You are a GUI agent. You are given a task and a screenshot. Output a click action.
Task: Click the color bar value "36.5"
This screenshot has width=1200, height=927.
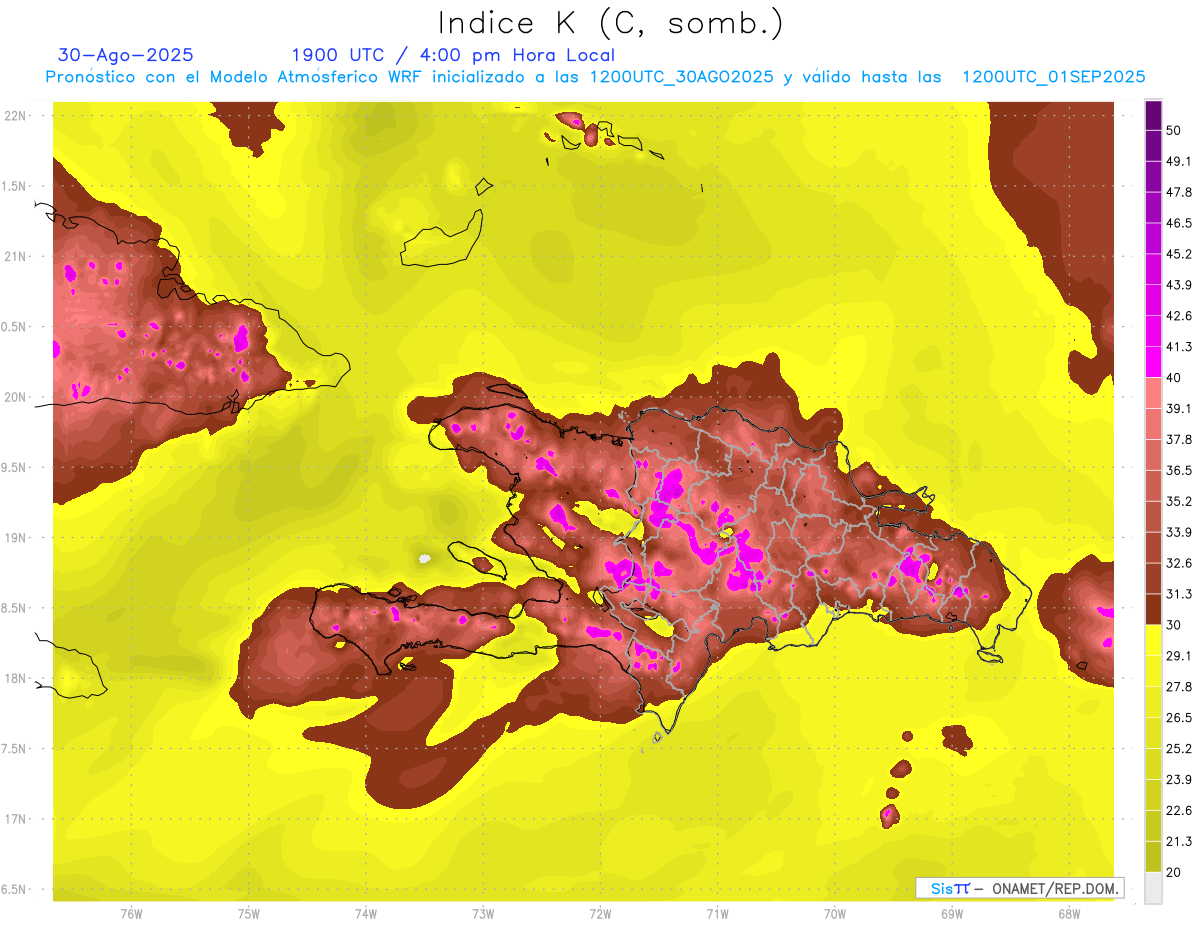click(x=1178, y=470)
